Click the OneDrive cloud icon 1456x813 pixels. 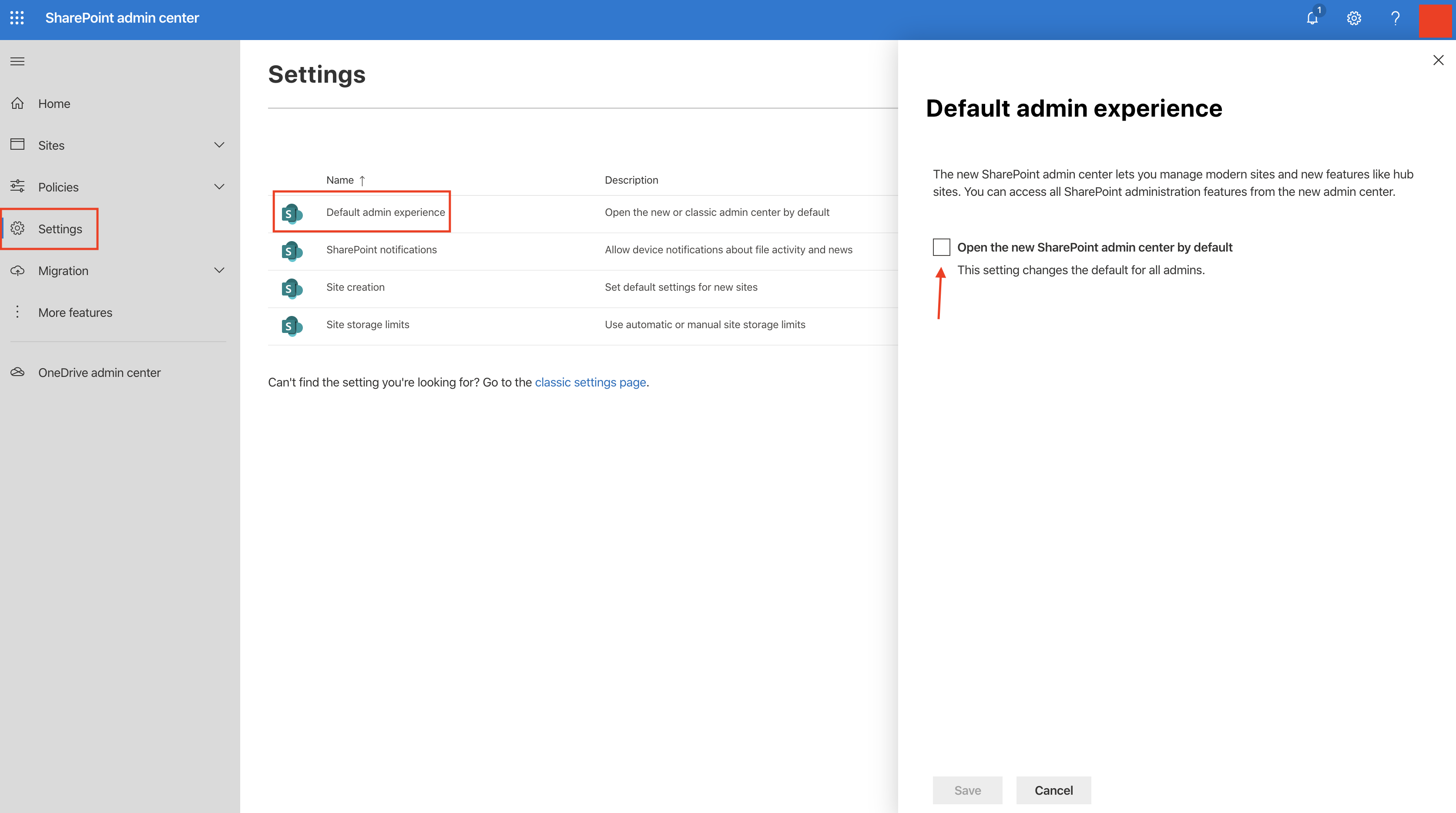pyautogui.click(x=17, y=372)
